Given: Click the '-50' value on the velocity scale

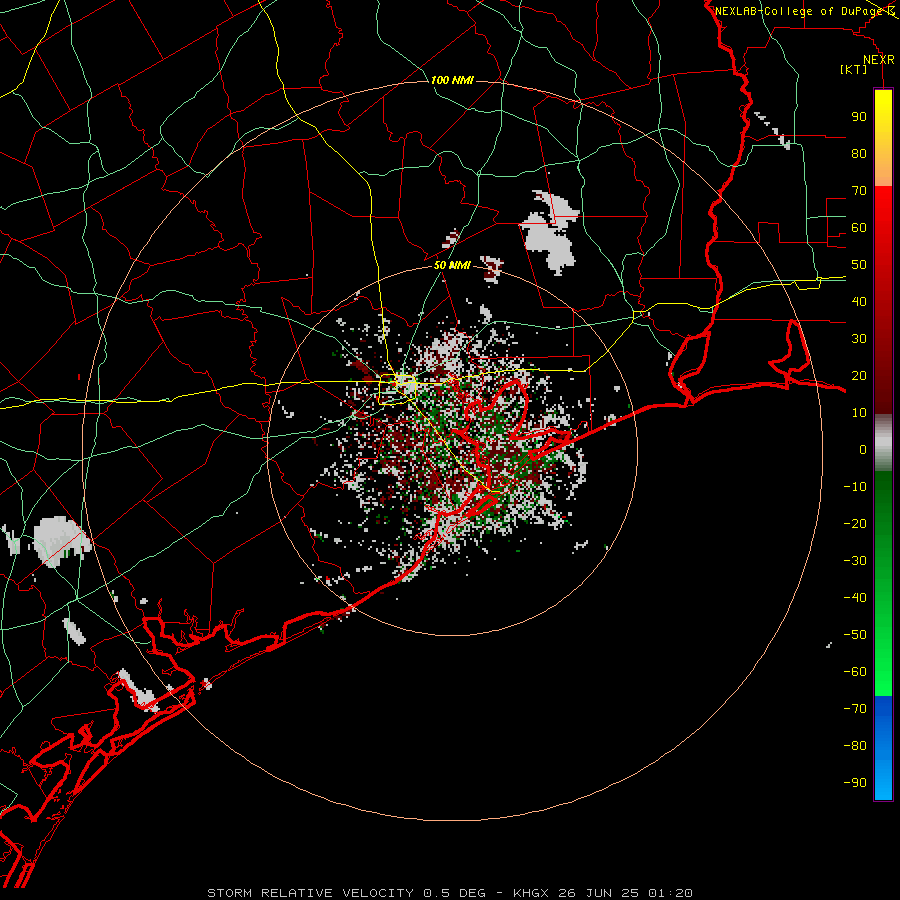Looking at the screenshot, I should 855,635.
